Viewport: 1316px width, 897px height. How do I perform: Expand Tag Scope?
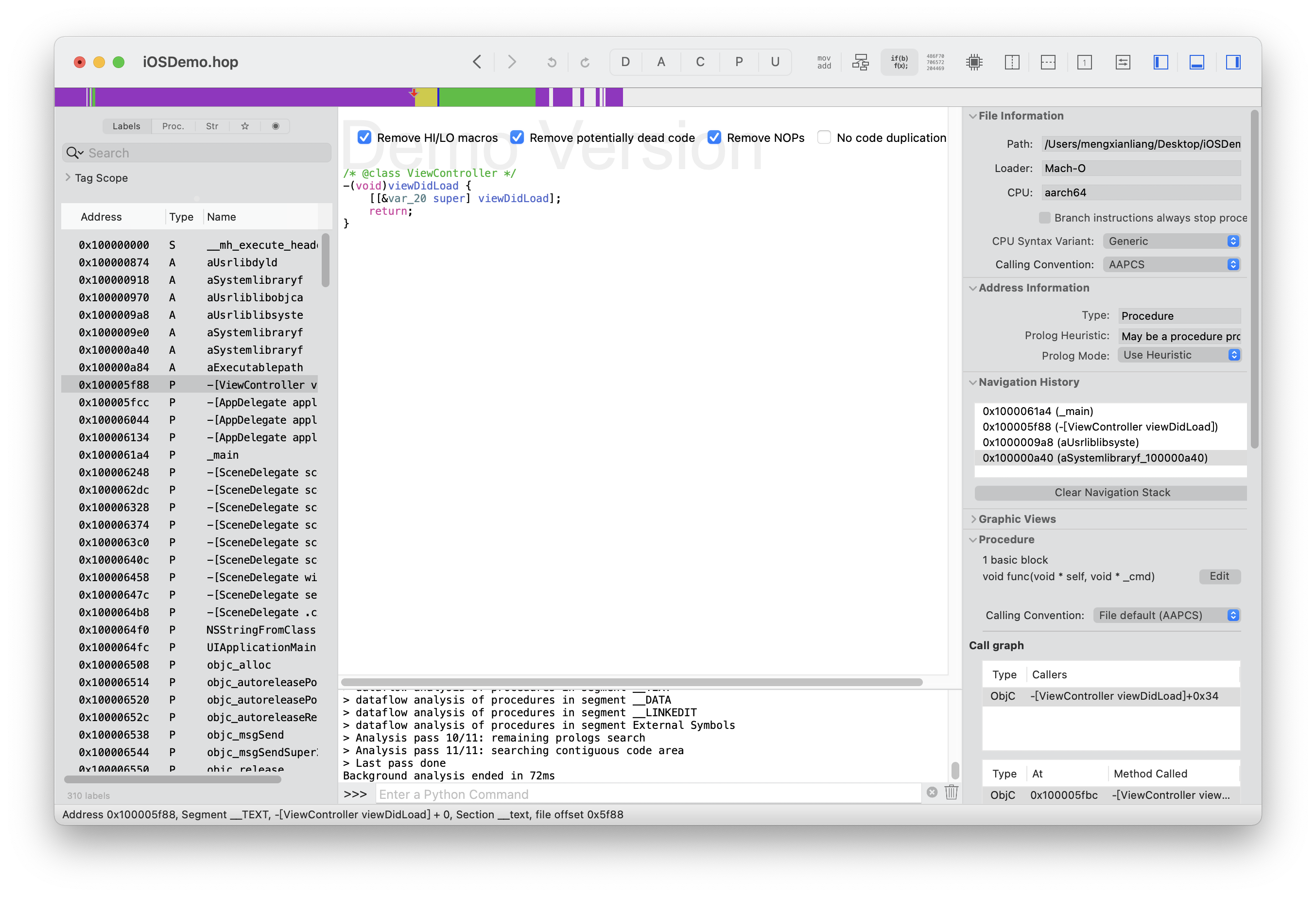click(68, 177)
